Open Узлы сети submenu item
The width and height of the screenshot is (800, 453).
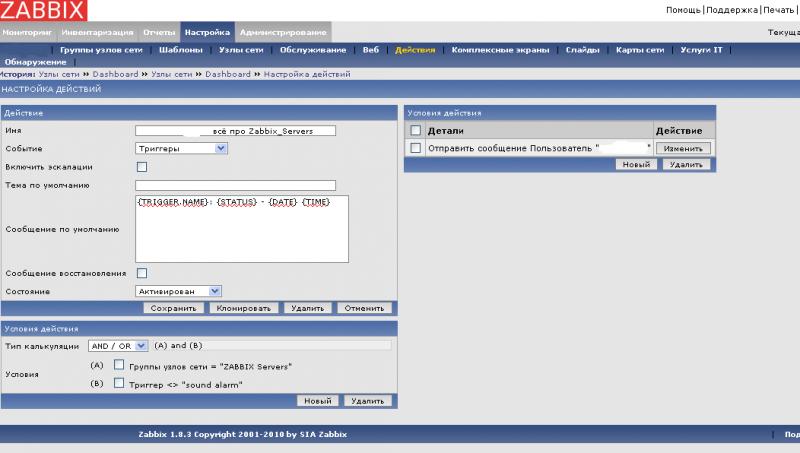click(x=241, y=49)
